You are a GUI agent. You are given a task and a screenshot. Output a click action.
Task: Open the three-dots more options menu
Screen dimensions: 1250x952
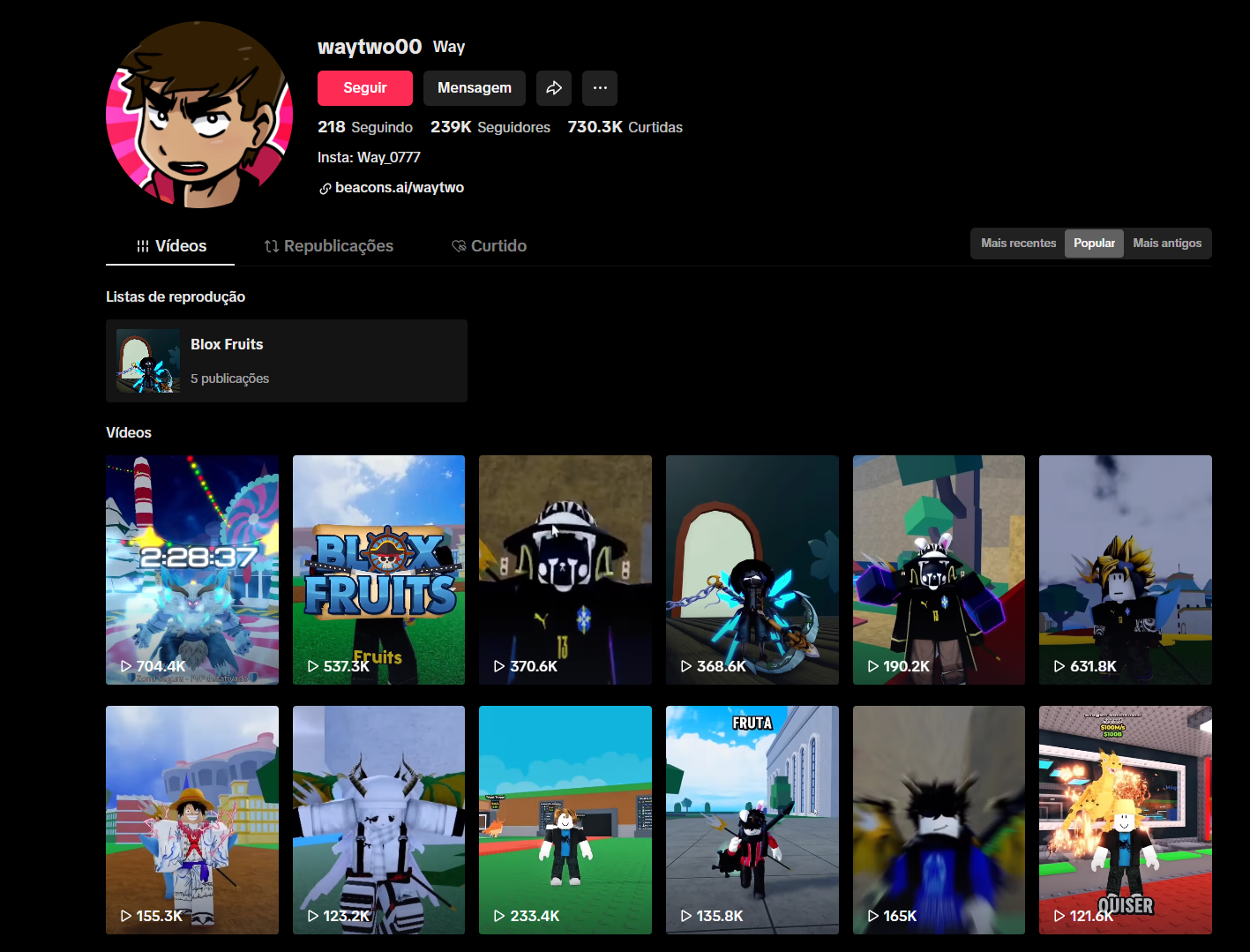(600, 88)
